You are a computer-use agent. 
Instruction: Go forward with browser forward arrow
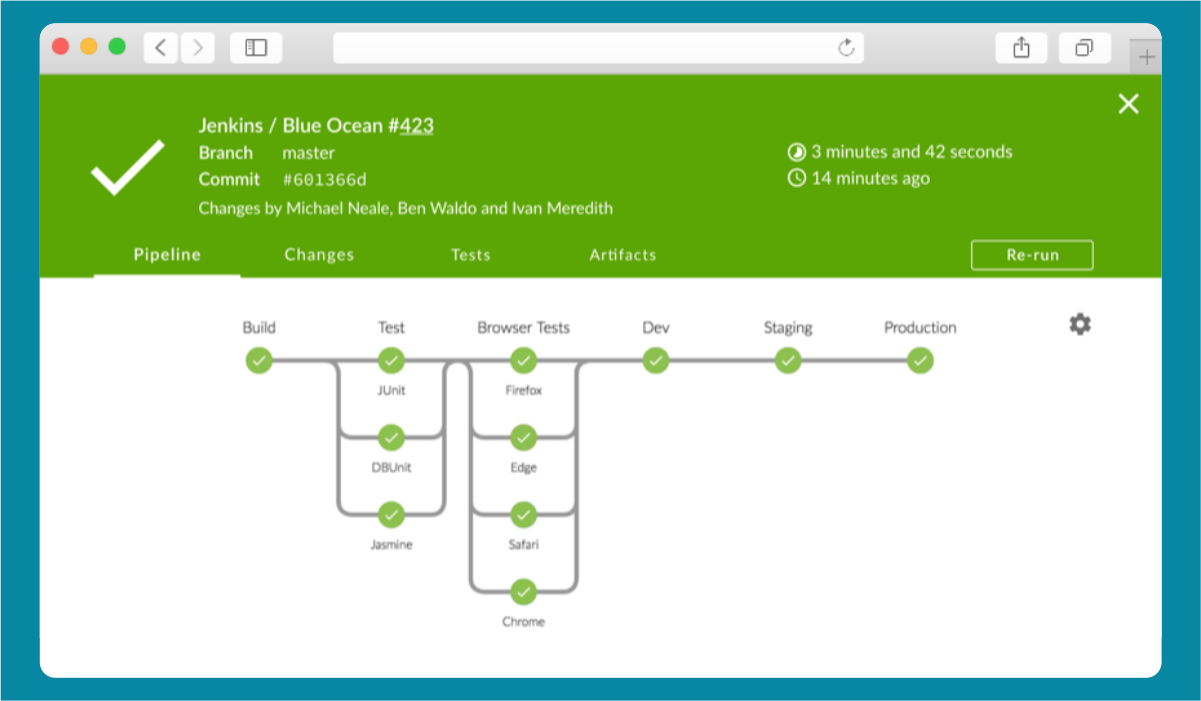point(198,47)
